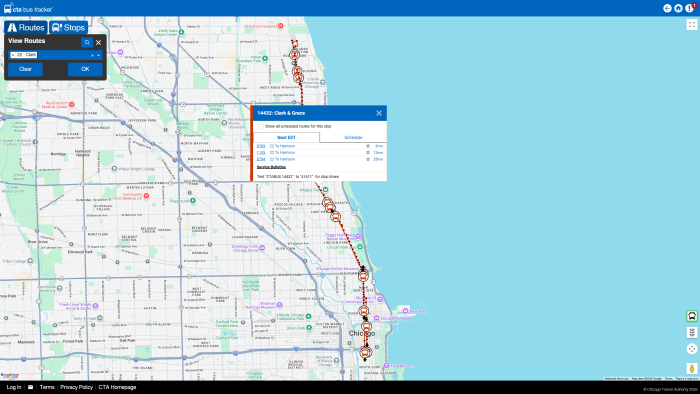Click the Union Park map marker
This screenshot has height=394, width=700.
click(x=308, y=328)
